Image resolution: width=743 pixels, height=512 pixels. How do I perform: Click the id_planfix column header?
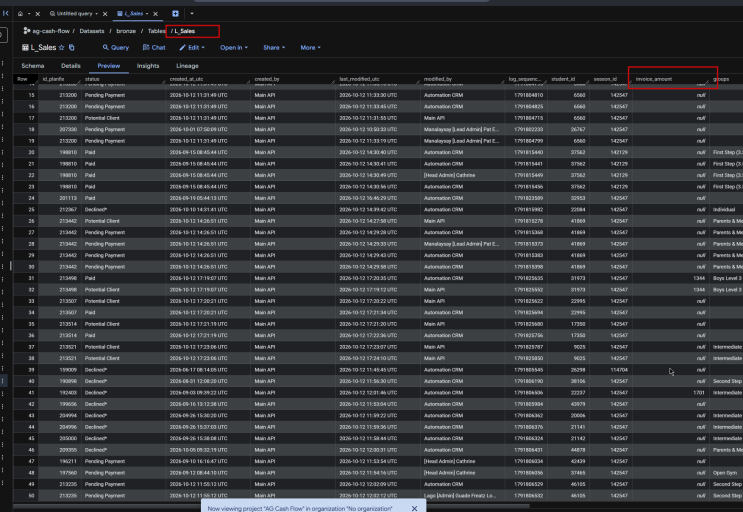coord(60,79)
